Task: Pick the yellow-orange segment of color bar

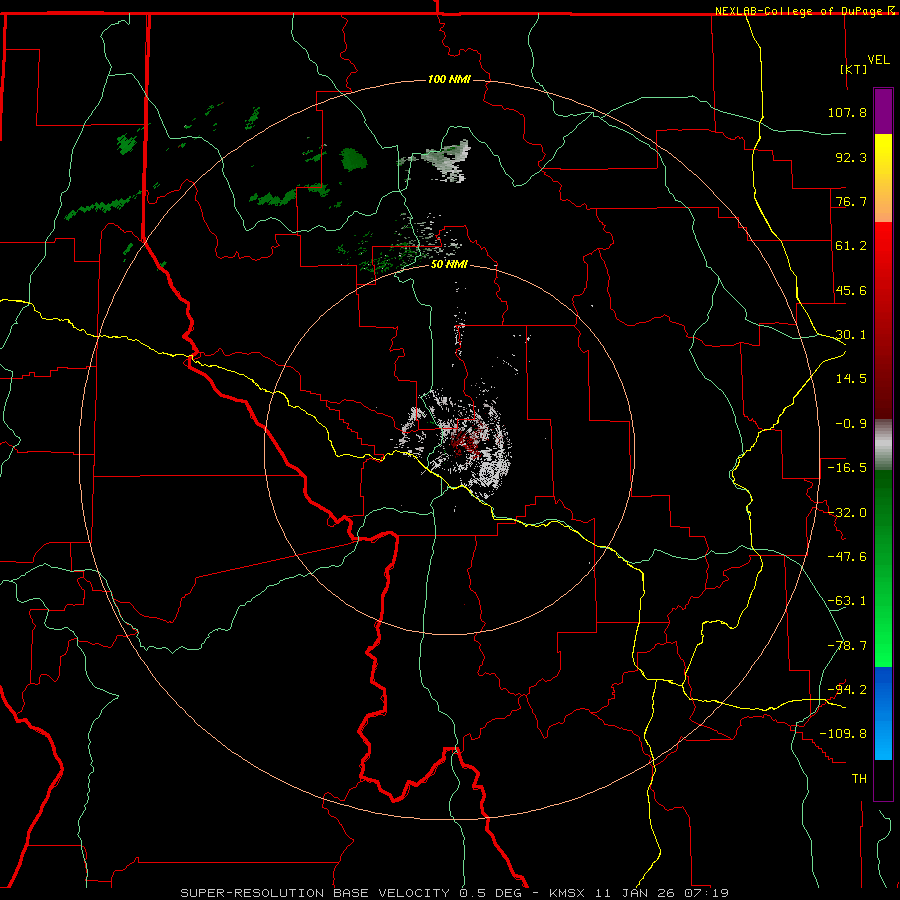Action: 883,178
